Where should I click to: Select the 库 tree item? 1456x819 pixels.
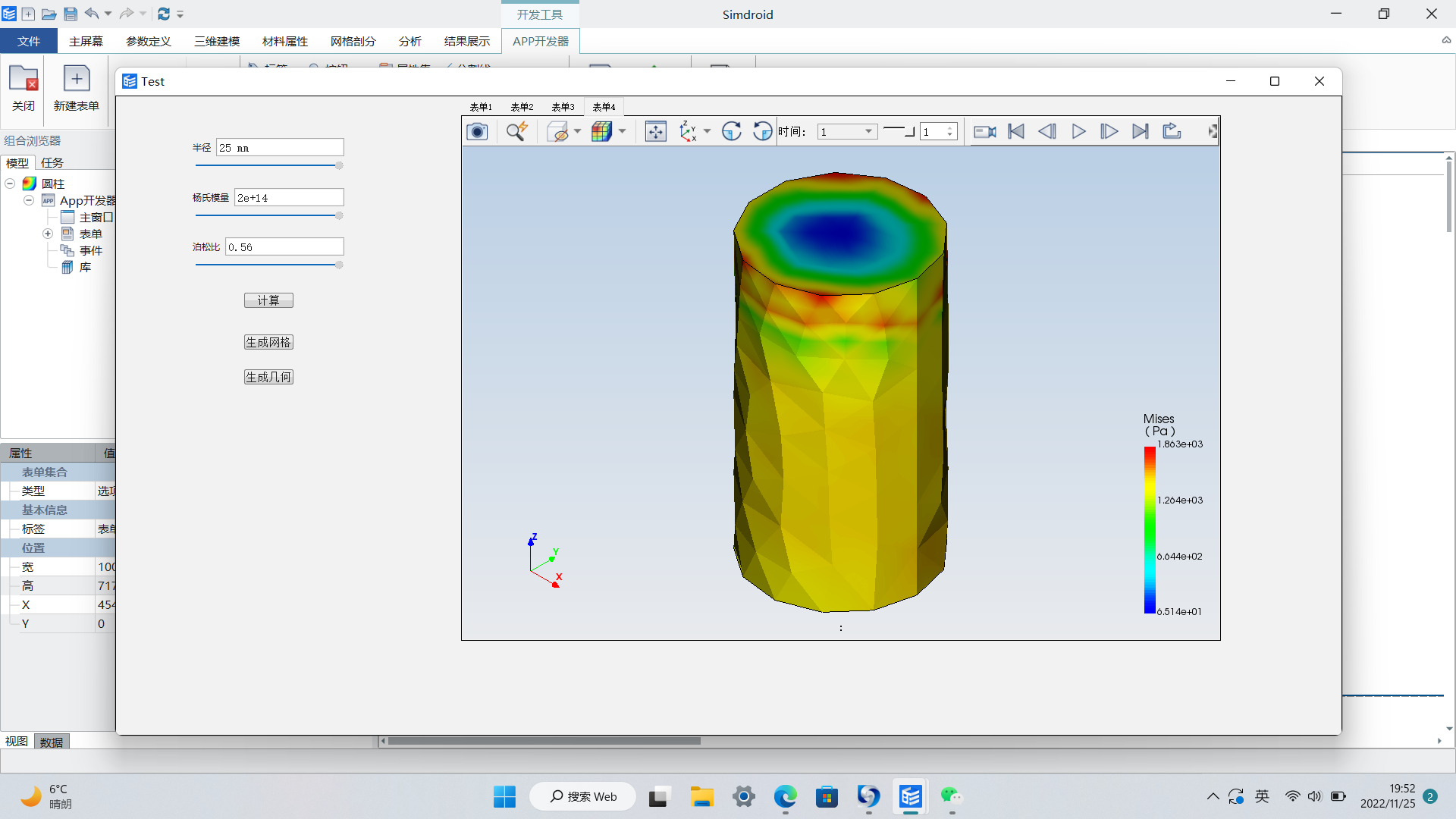pyautogui.click(x=85, y=267)
